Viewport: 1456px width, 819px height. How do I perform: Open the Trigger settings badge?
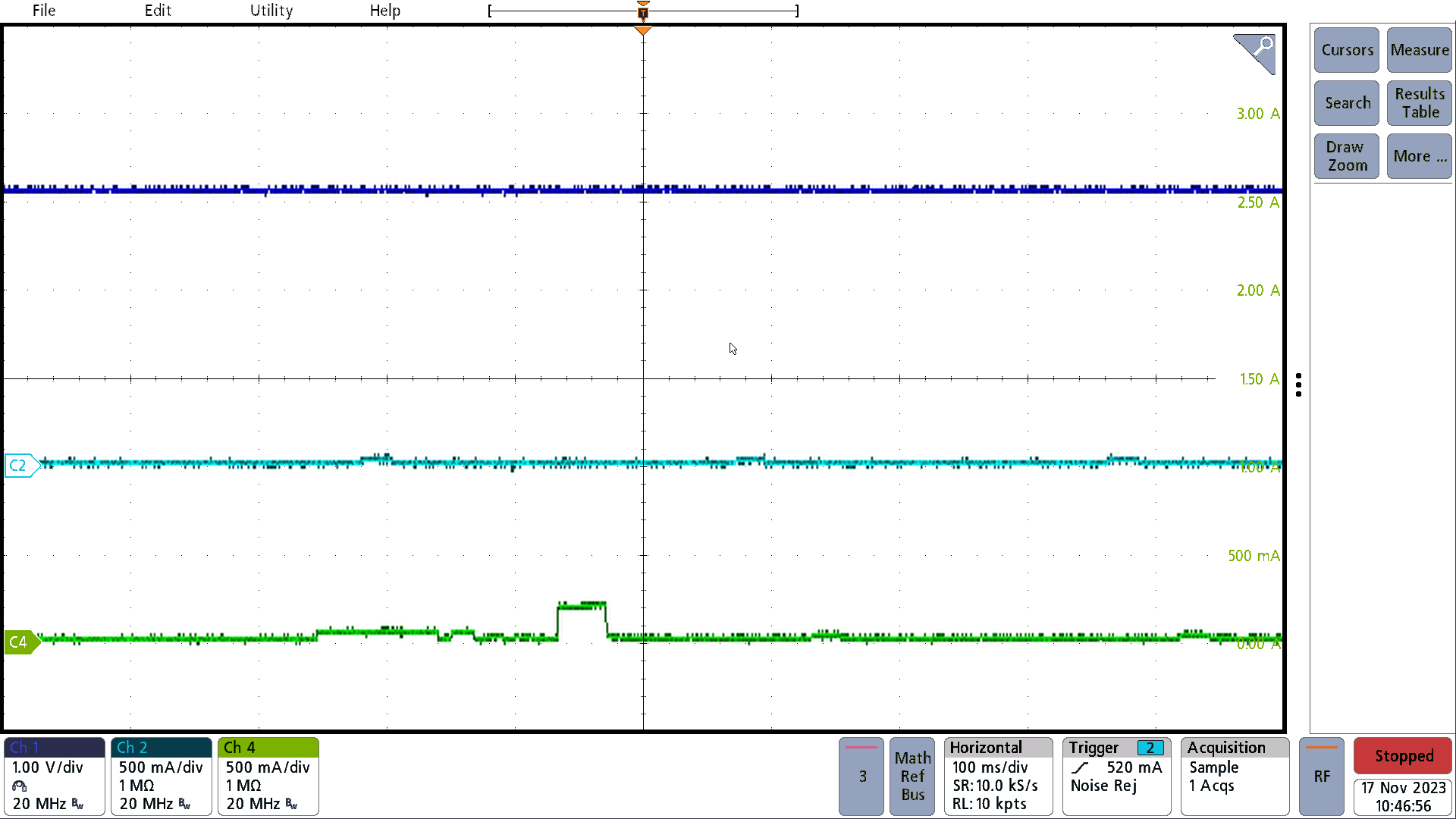click(x=1117, y=777)
